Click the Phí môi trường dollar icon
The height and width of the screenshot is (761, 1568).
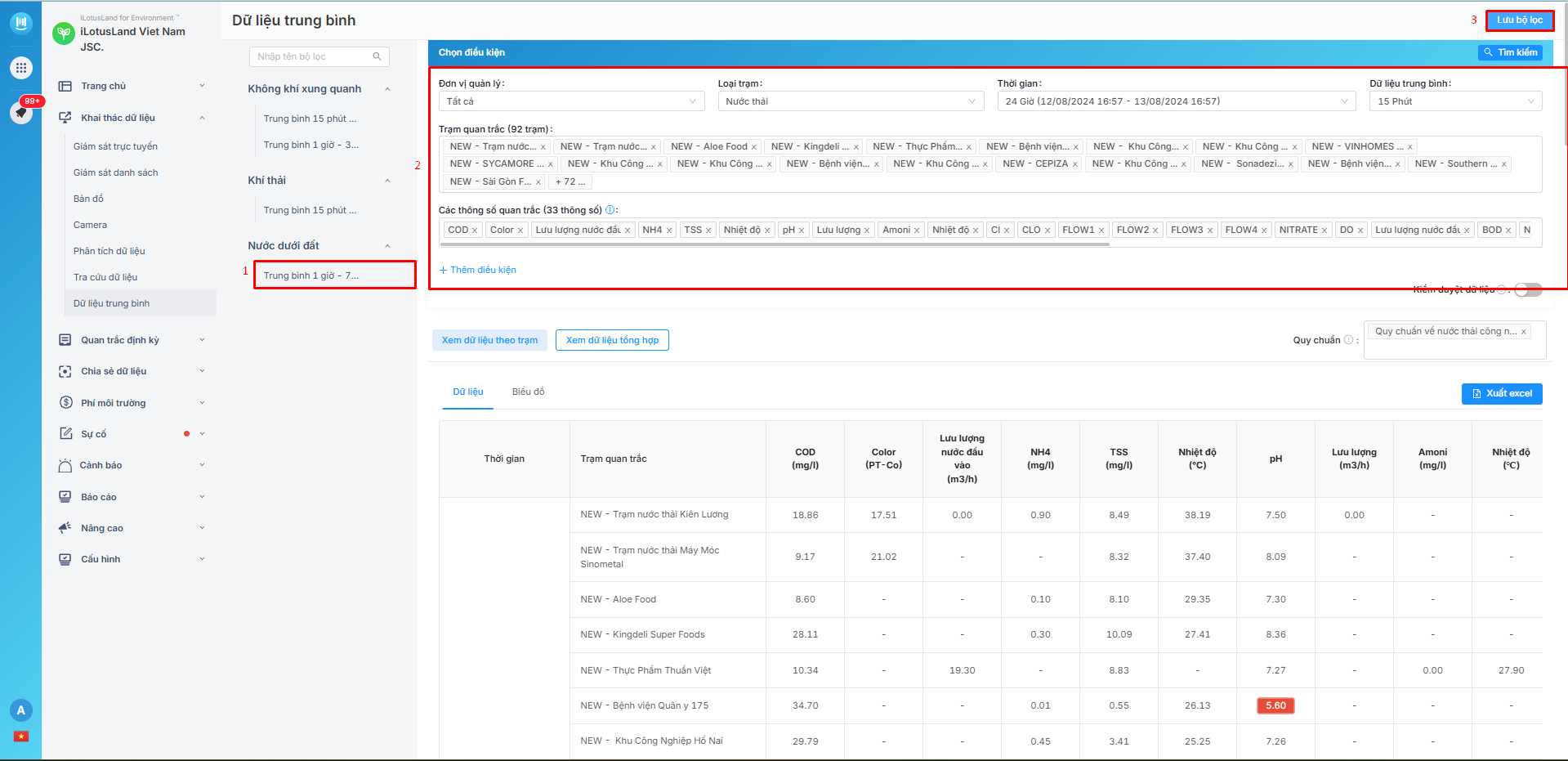click(65, 402)
